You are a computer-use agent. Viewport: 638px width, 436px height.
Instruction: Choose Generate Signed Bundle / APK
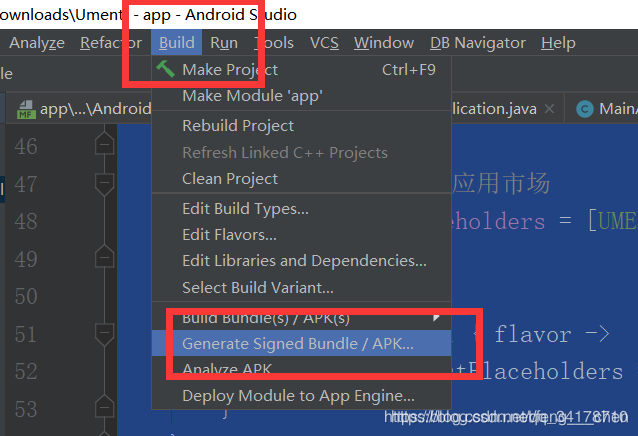click(x=302, y=343)
